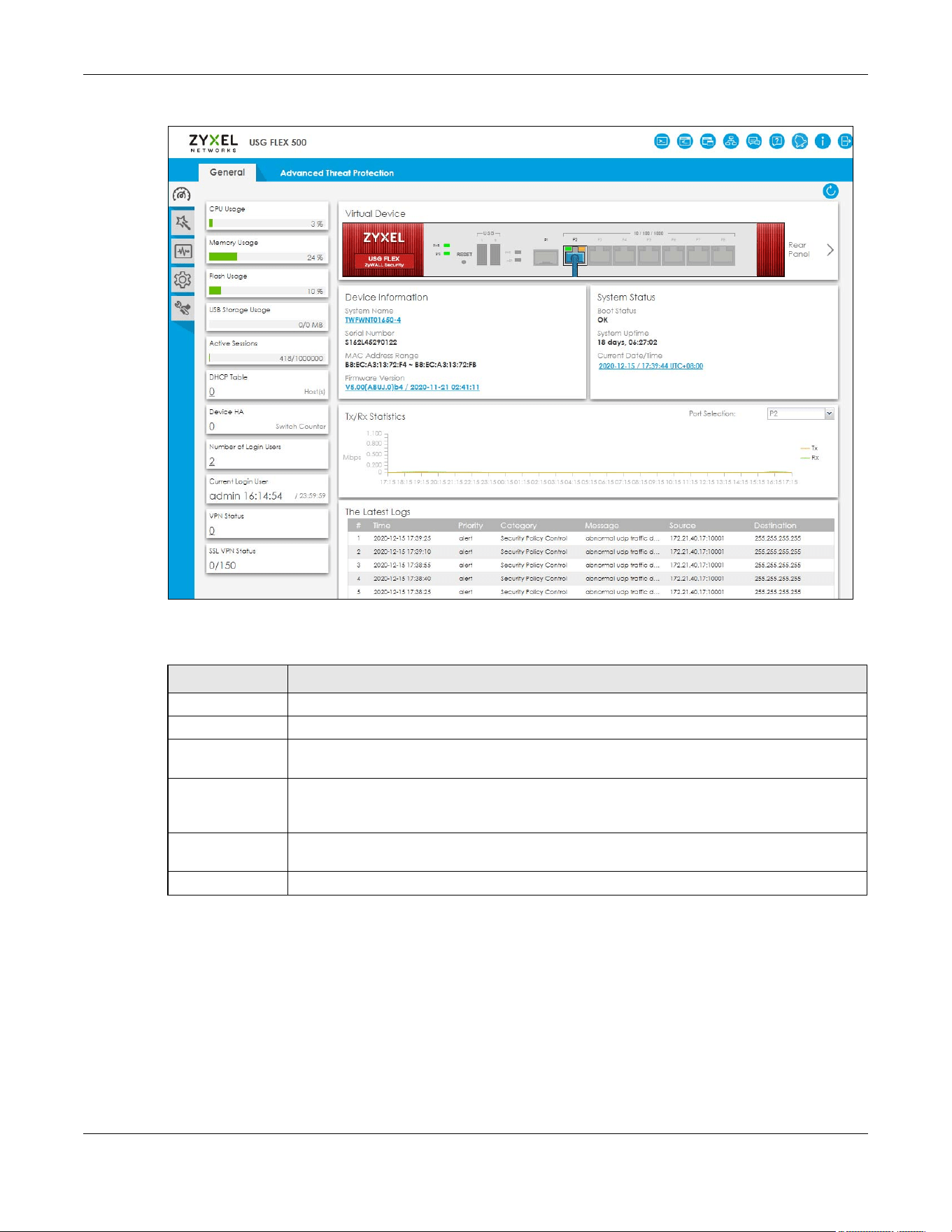
Task: Open the About info icon
Action: [823, 141]
